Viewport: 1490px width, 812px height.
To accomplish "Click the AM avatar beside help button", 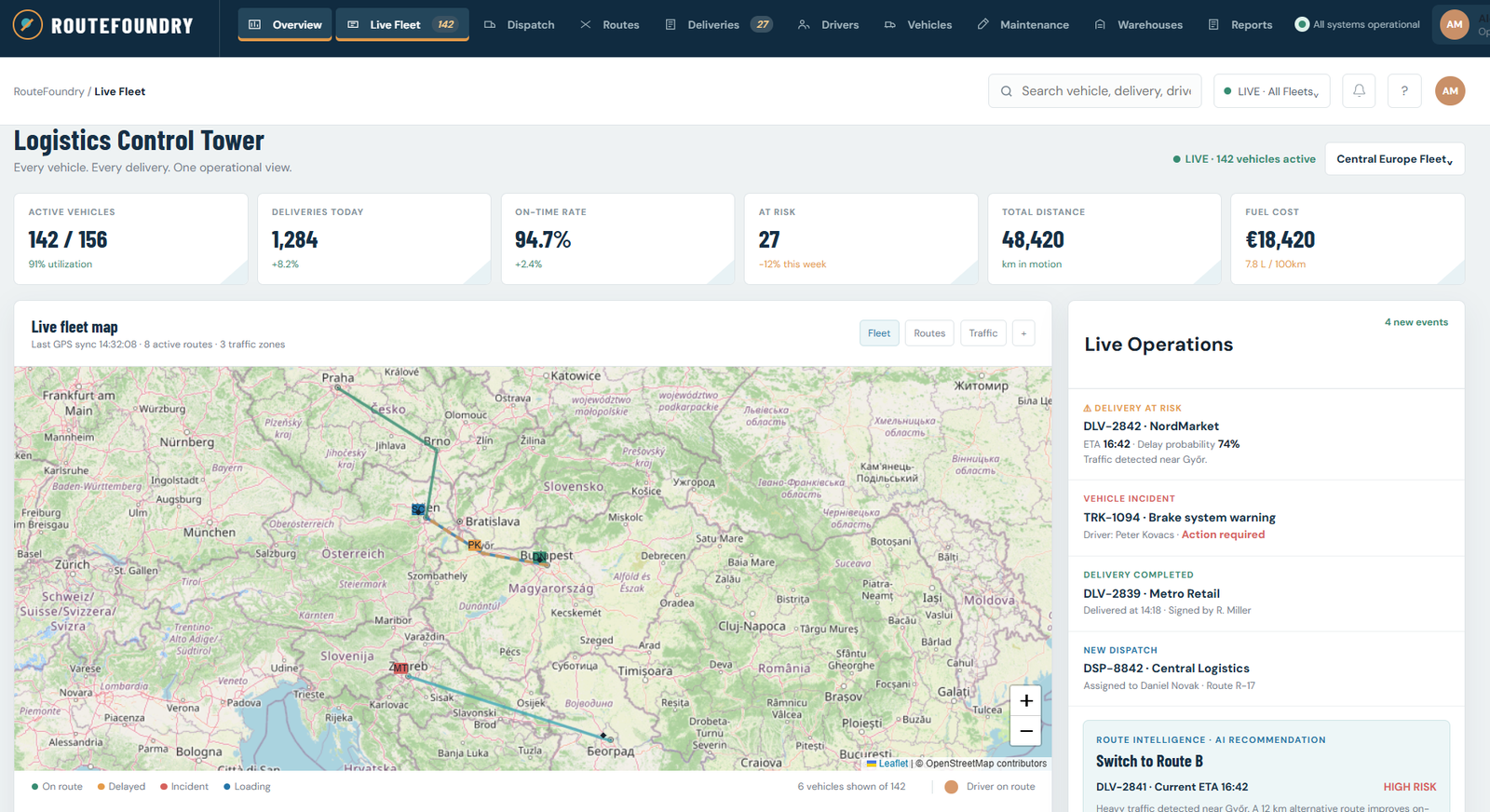I will click(x=1450, y=91).
